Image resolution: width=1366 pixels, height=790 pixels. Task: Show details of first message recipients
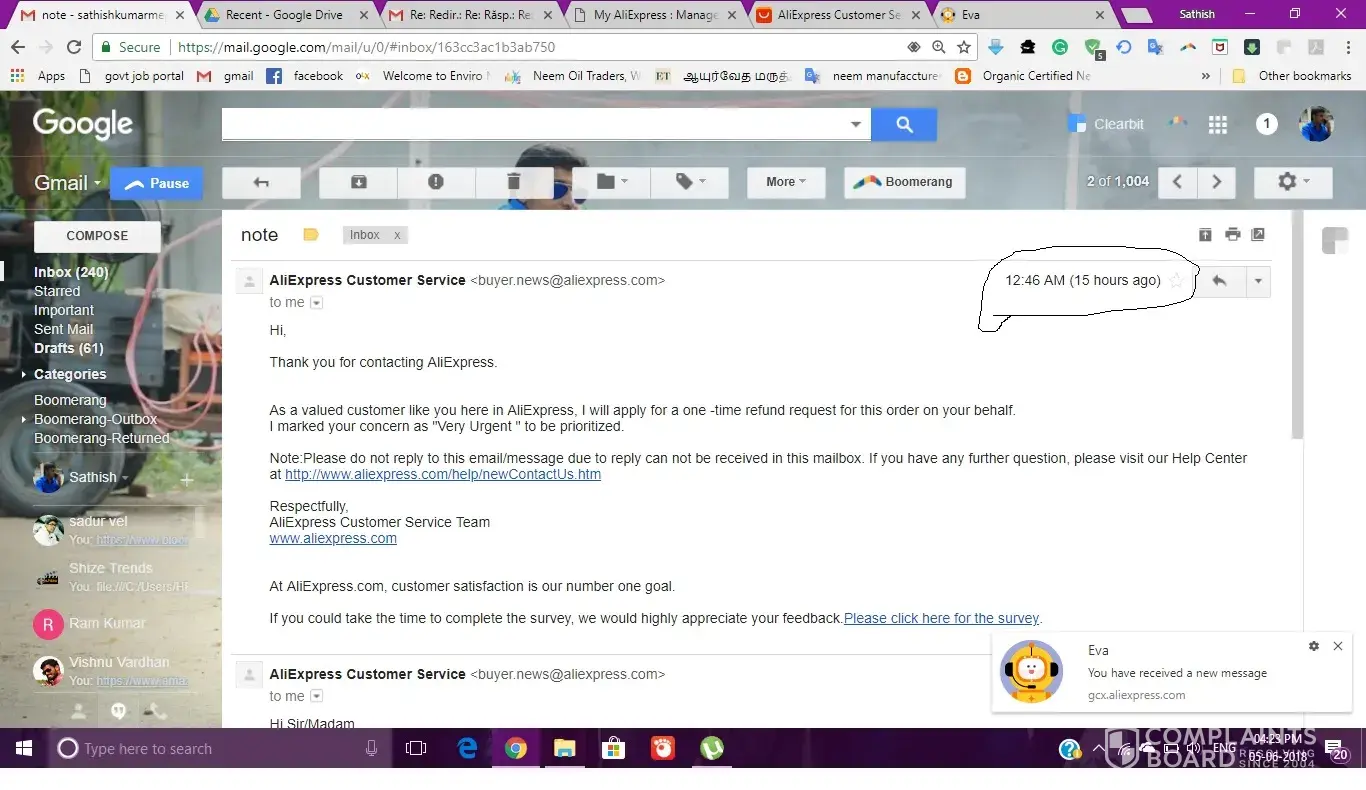click(317, 302)
